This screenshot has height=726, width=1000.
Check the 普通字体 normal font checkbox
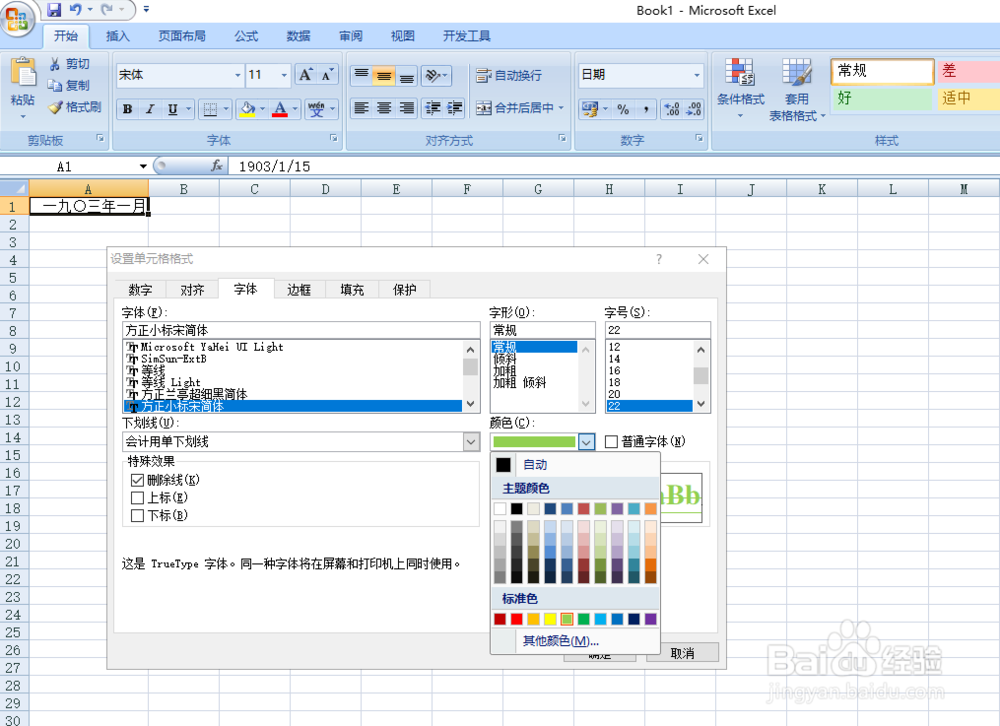coord(611,441)
